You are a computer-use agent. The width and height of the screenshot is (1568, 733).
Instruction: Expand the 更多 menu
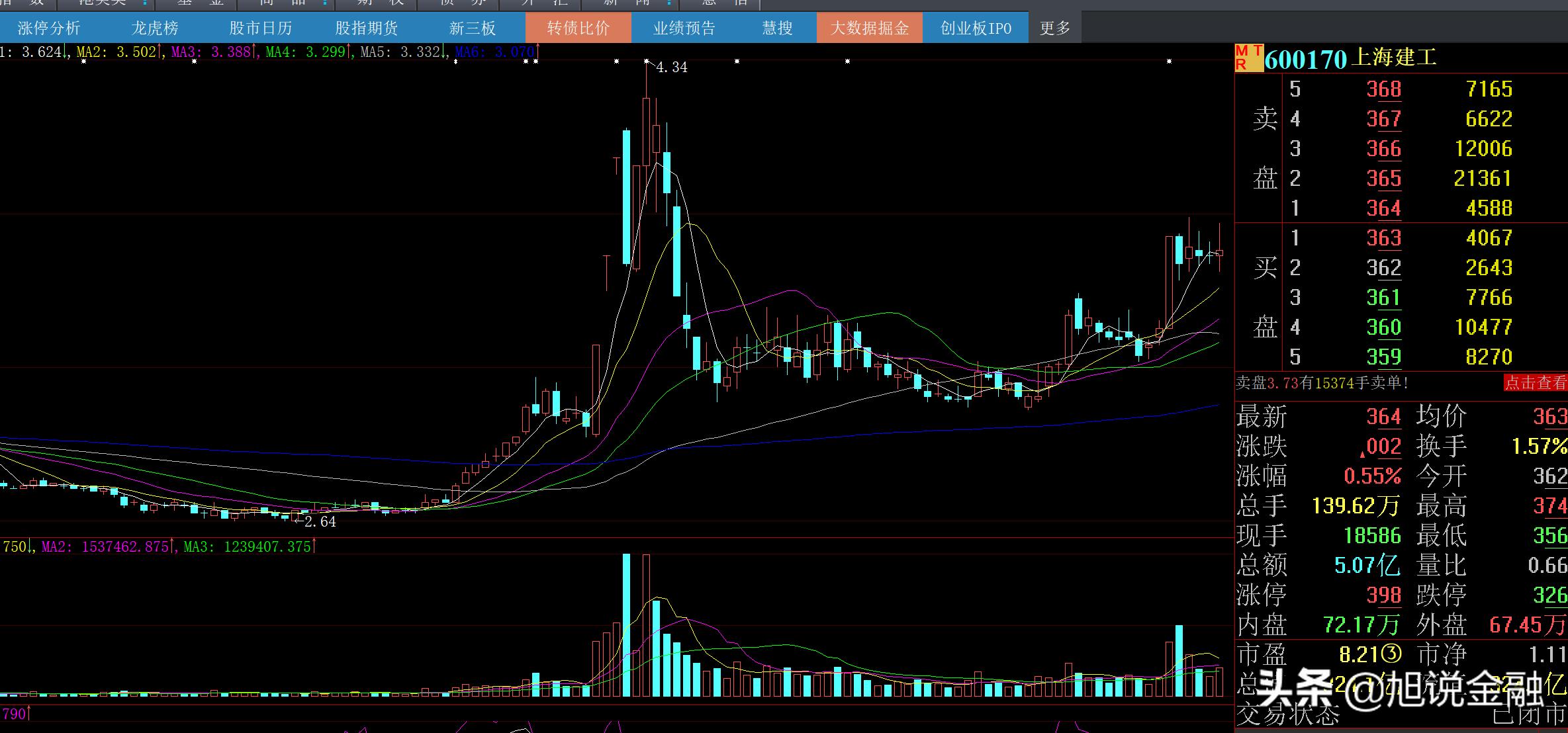click(1054, 28)
